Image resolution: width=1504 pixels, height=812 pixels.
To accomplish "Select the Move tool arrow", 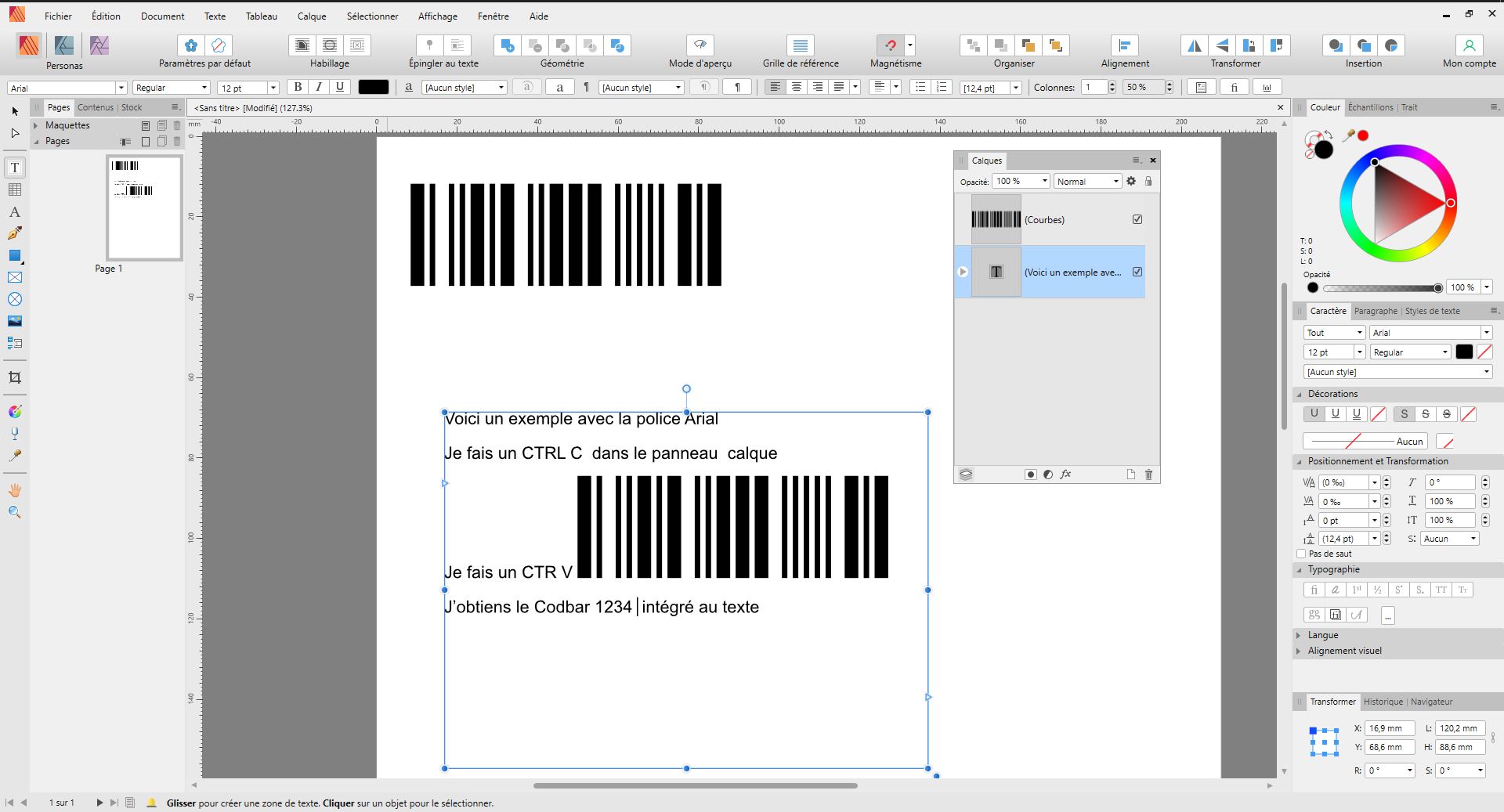I will tap(15, 111).
